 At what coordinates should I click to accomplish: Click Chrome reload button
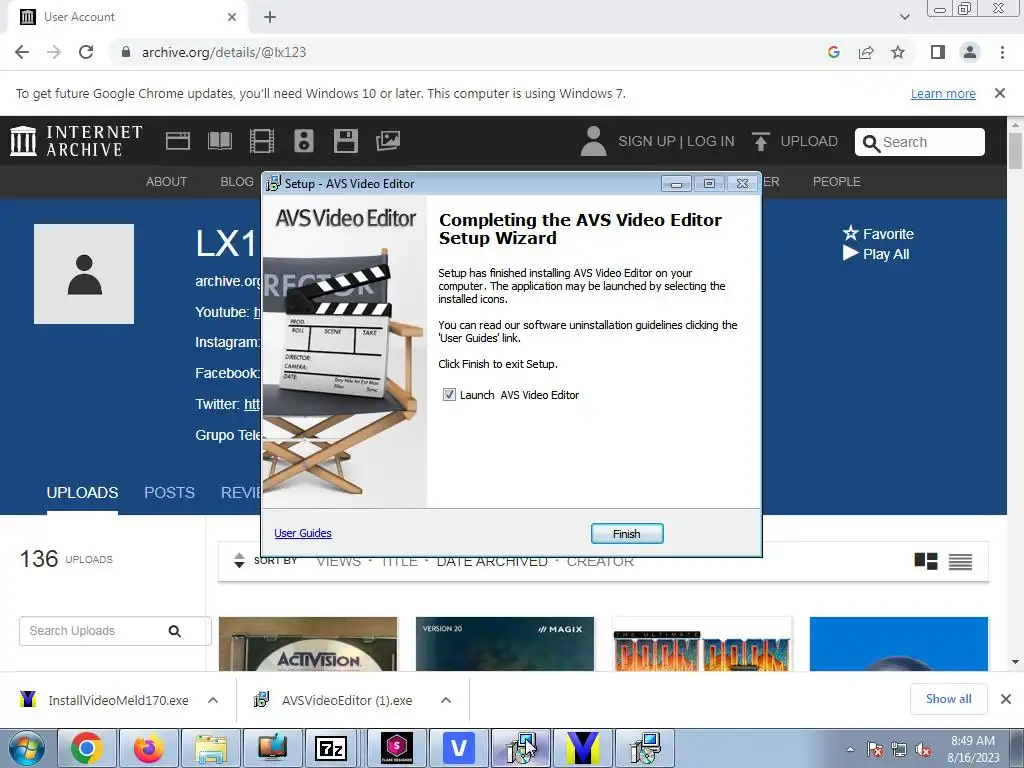pyautogui.click(x=86, y=52)
